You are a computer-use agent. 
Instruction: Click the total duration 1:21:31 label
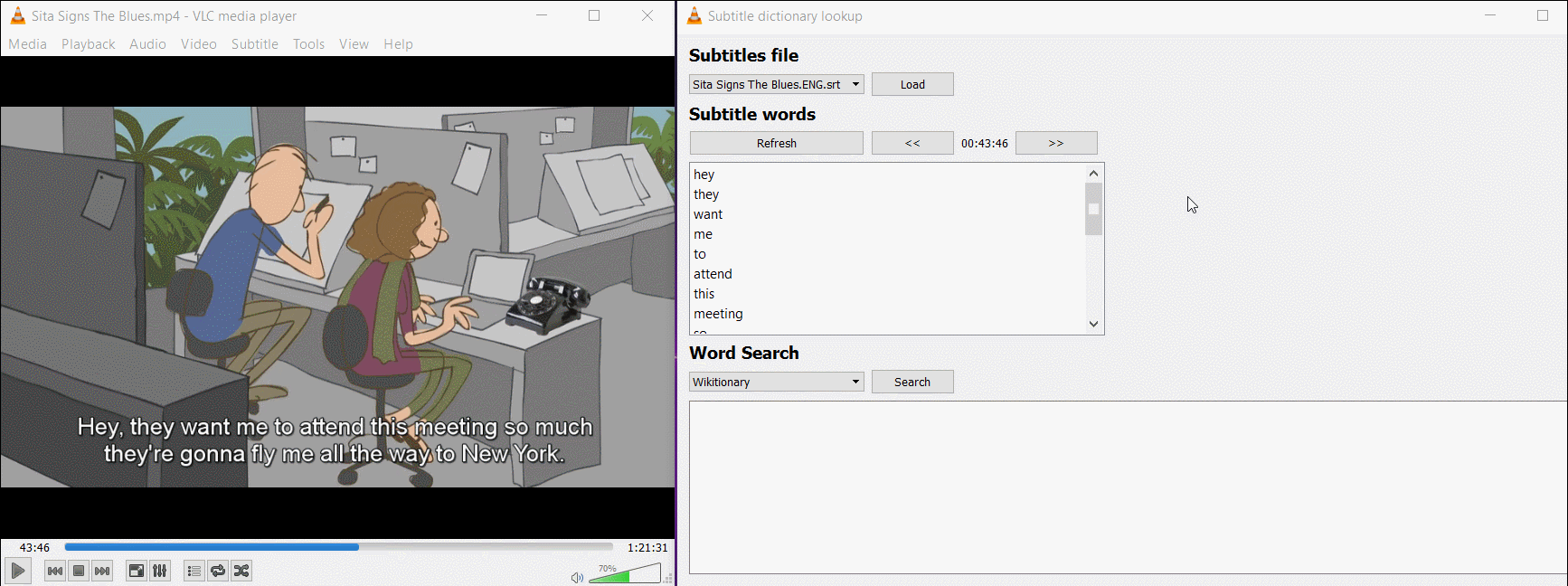point(647,547)
